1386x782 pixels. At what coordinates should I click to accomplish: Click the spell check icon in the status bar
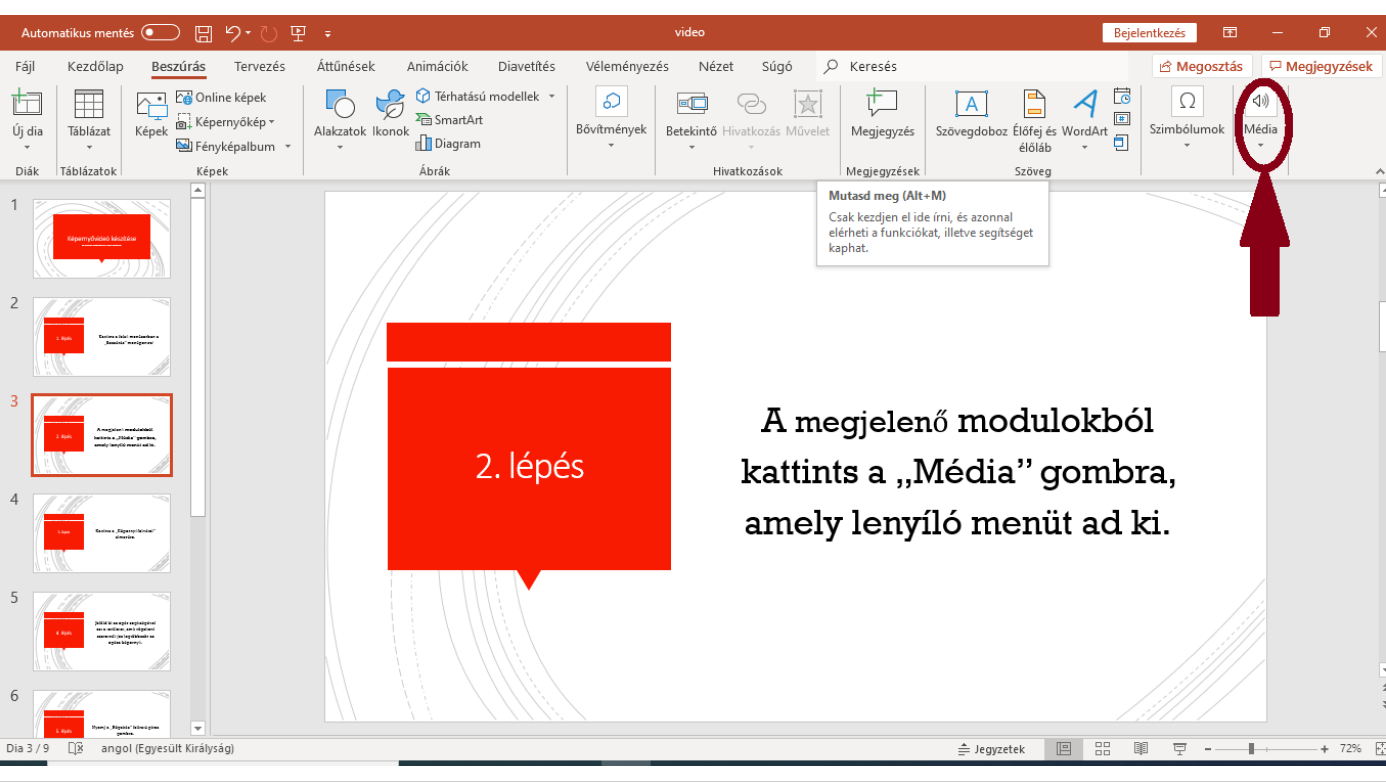[x=76, y=748]
